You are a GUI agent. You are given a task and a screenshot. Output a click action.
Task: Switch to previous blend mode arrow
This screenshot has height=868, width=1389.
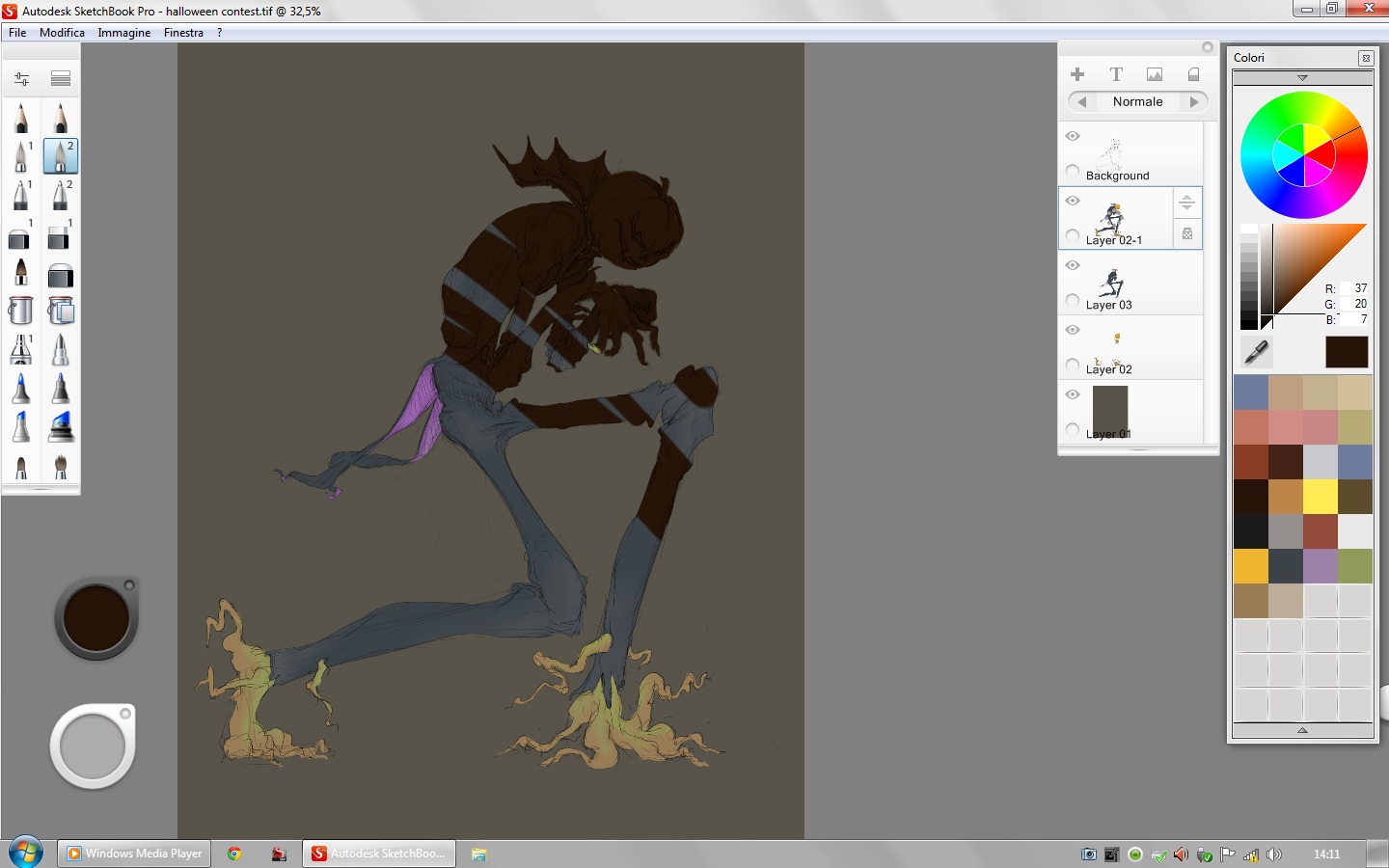pos(1082,101)
